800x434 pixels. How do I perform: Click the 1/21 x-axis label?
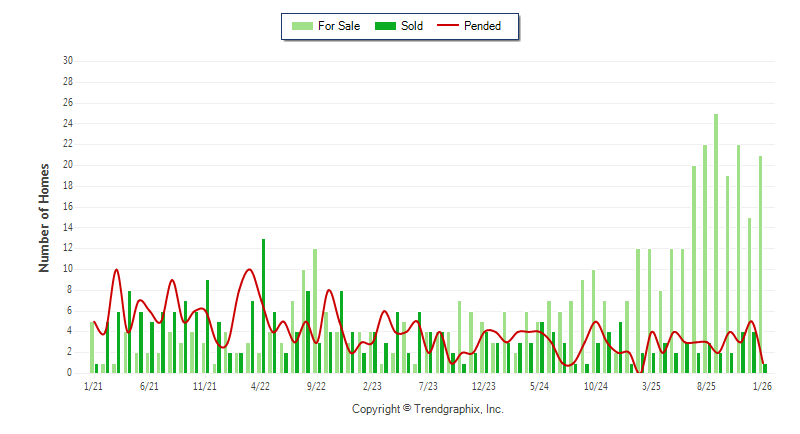coord(93,386)
